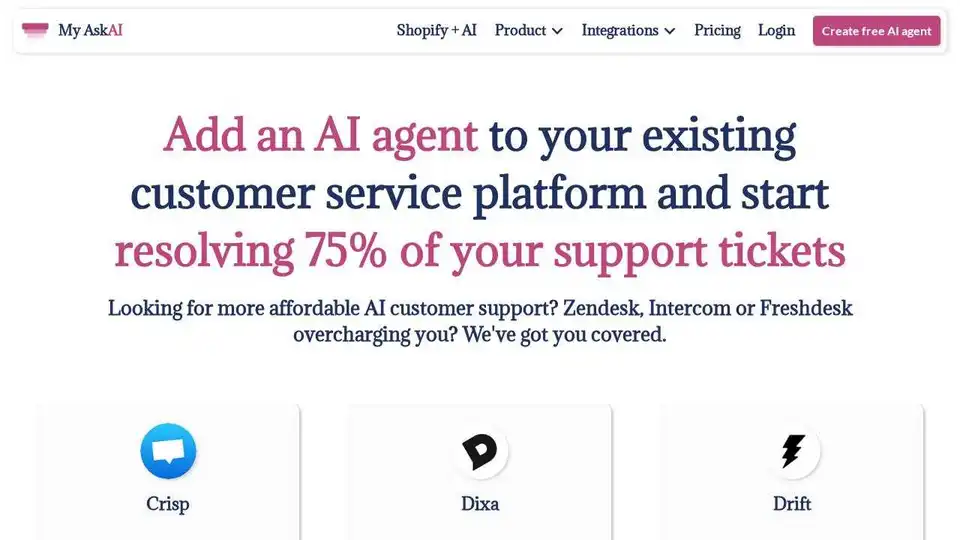
Task: Click the Crisp chat bubble icon
Action: click(168, 451)
